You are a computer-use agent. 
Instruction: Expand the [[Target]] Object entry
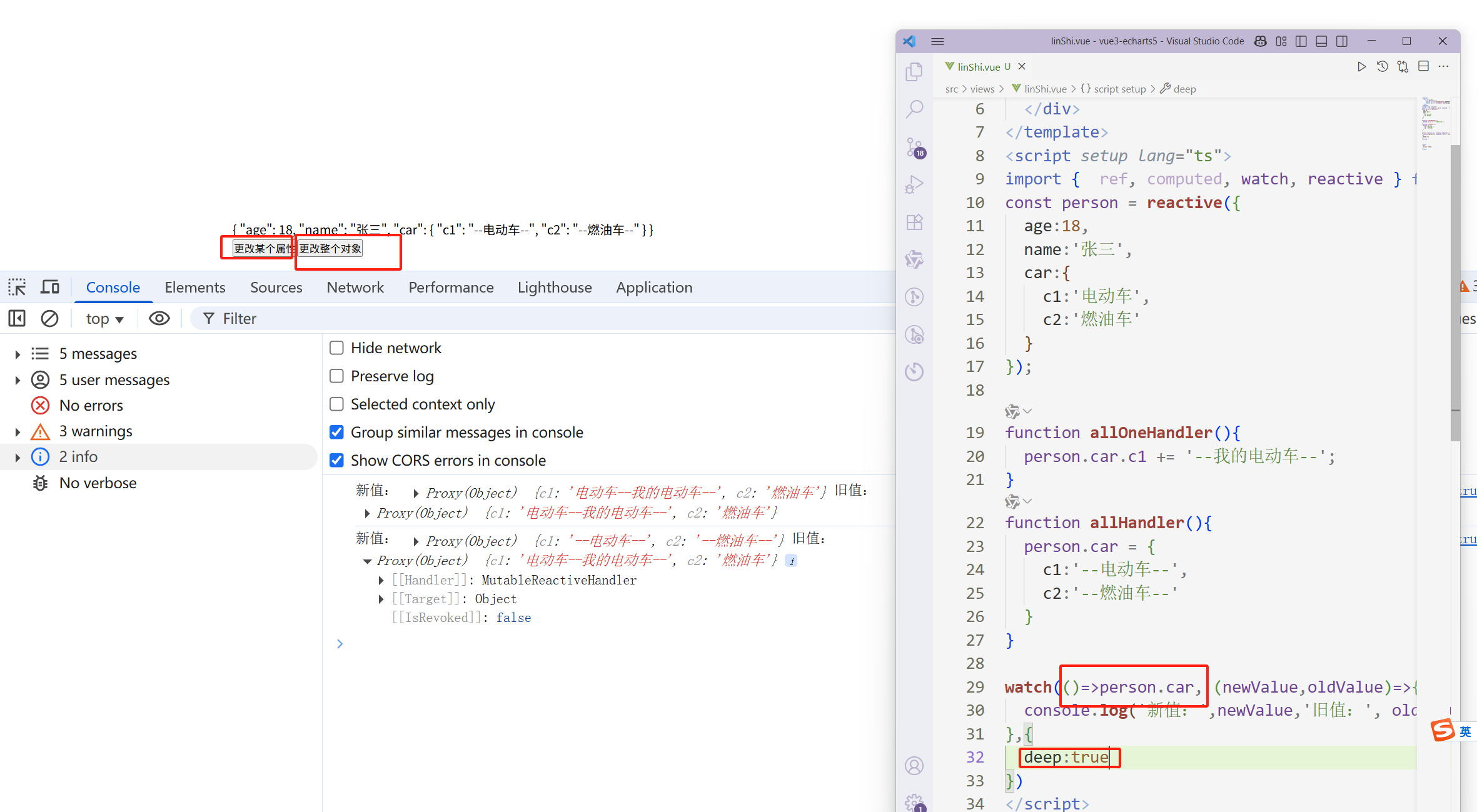381,599
